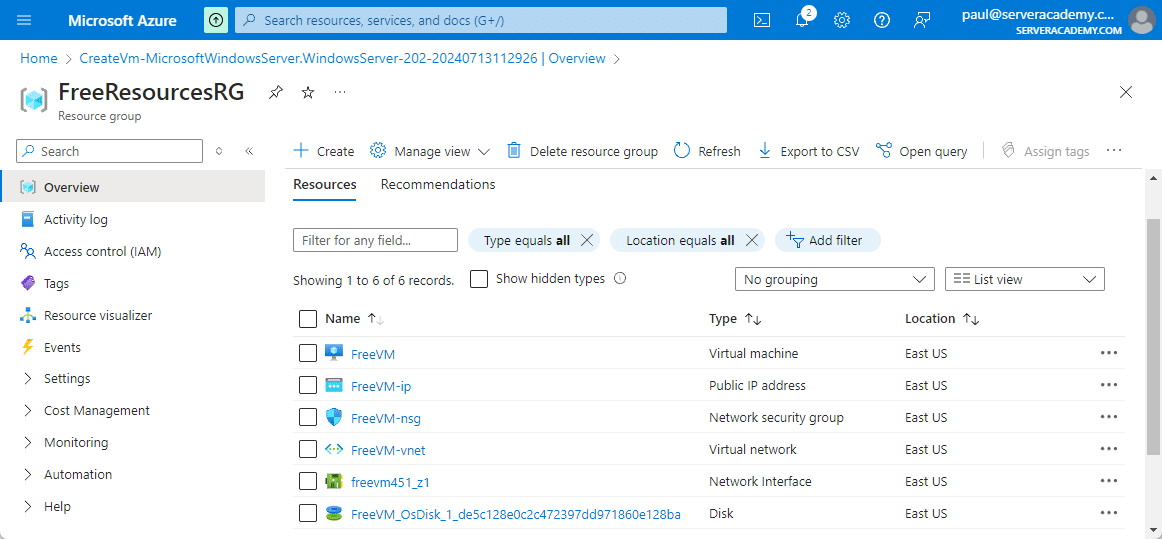The height and width of the screenshot is (539, 1162).
Task: Open more actions for the freevm451_z1 row
Action: (x=1109, y=481)
